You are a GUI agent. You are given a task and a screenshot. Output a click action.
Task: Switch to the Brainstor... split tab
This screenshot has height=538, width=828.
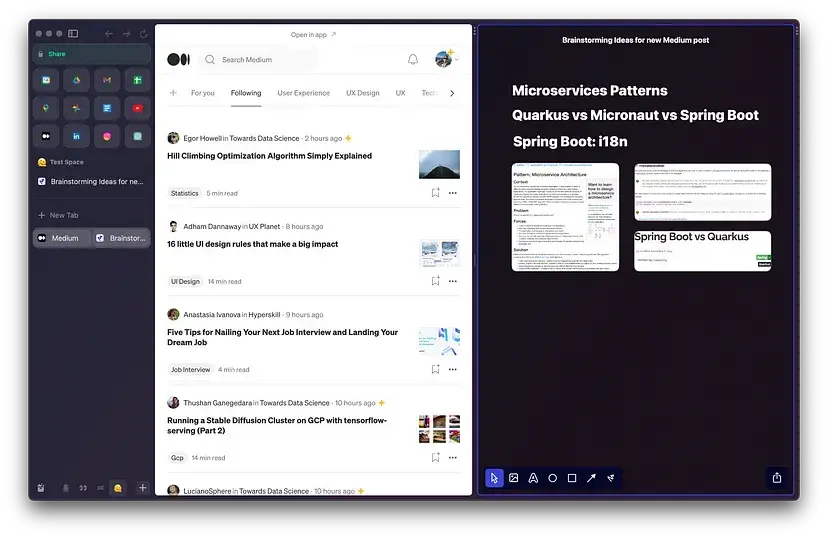(121, 238)
